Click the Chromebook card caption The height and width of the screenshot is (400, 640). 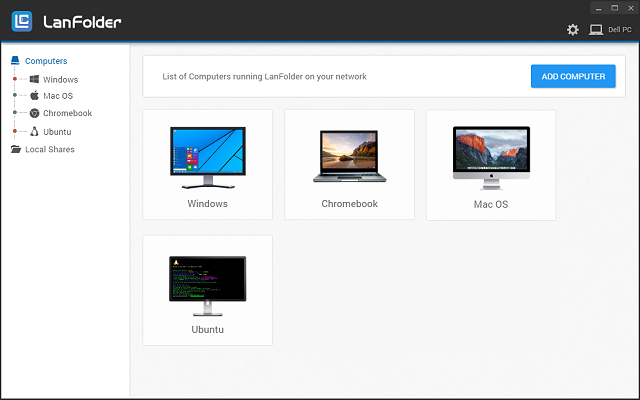[349, 204]
